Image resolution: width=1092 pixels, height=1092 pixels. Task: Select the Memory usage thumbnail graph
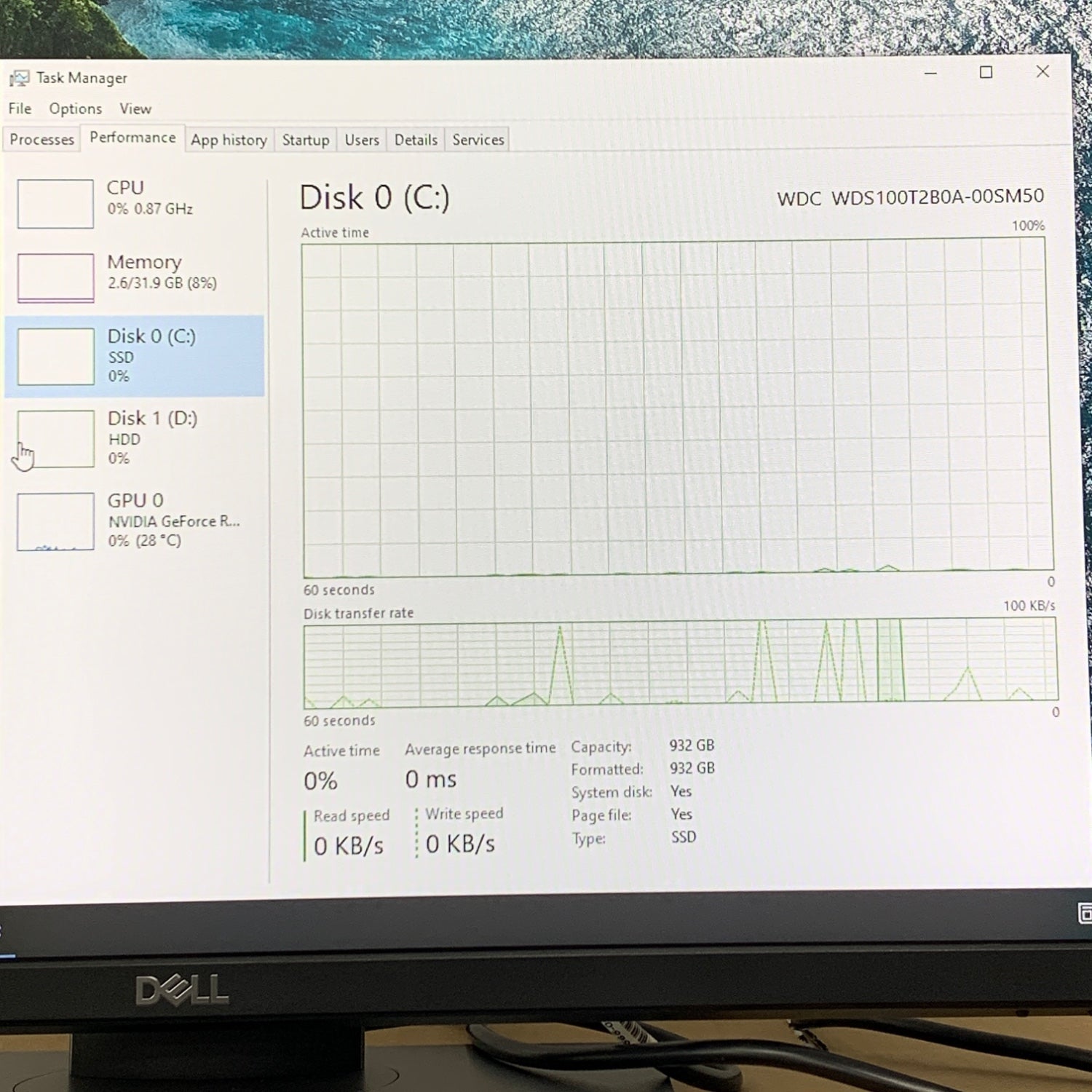[x=55, y=277]
